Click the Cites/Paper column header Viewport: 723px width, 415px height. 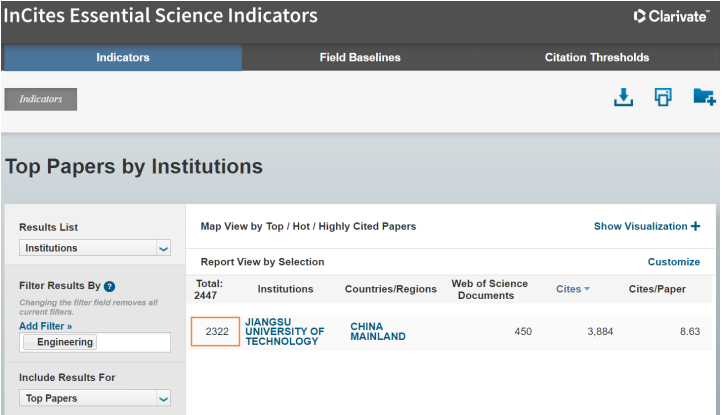point(657,289)
